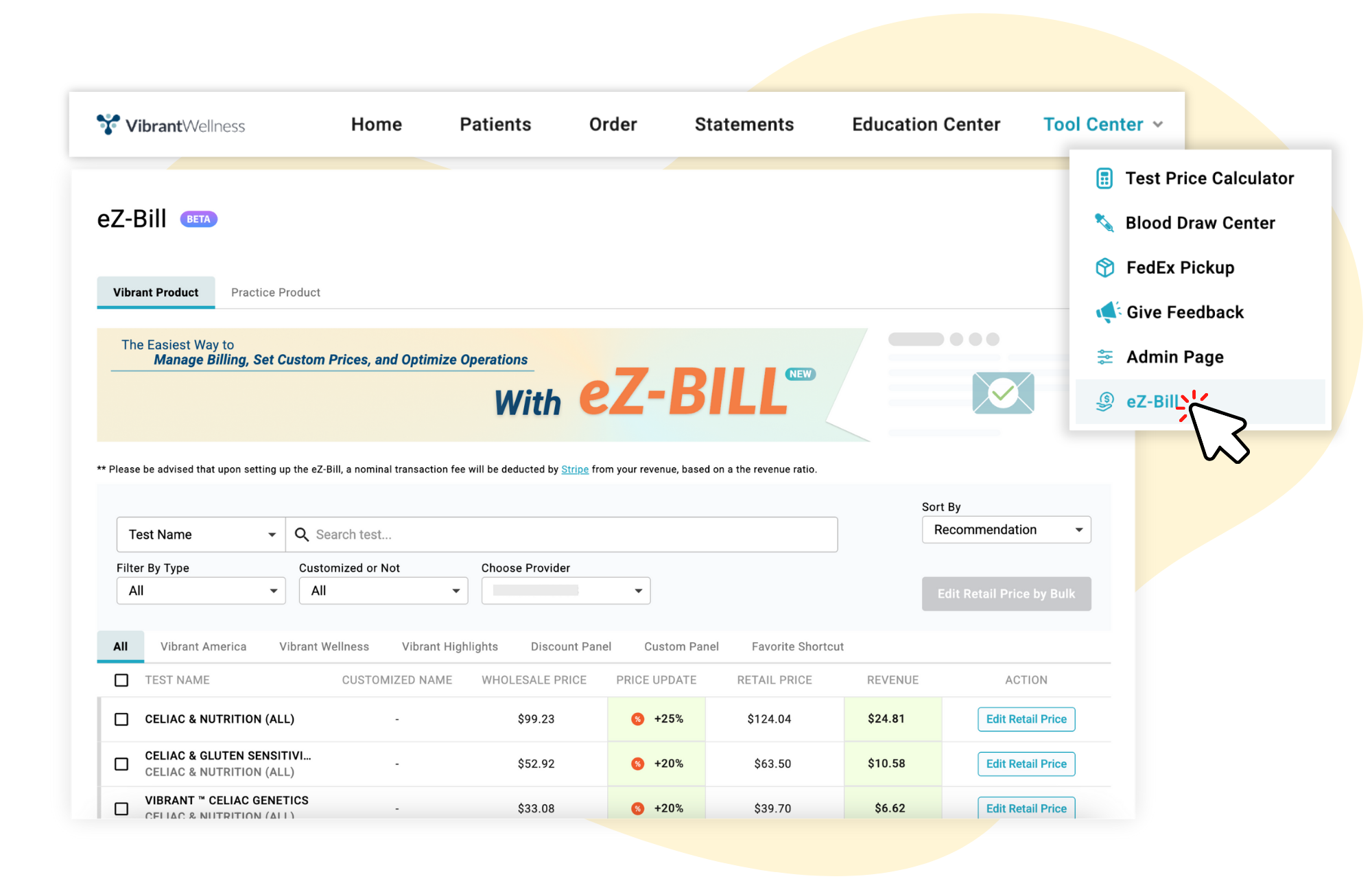Open the Patients nav item
The width and height of the screenshot is (1372, 892).
point(495,125)
